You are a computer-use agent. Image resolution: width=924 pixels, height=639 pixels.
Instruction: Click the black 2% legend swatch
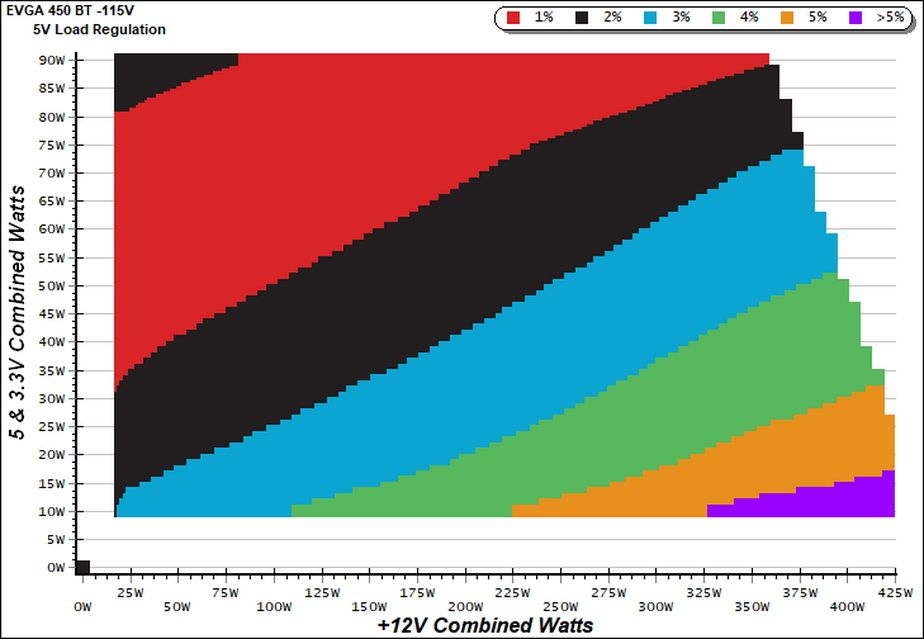tap(582, 18)
